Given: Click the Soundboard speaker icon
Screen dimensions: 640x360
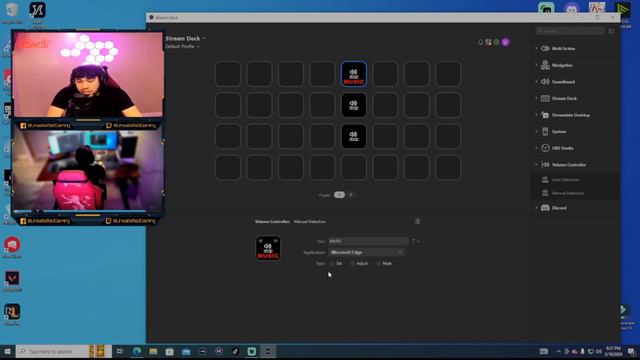Looking at the screenshot, I should coord(545,82).
